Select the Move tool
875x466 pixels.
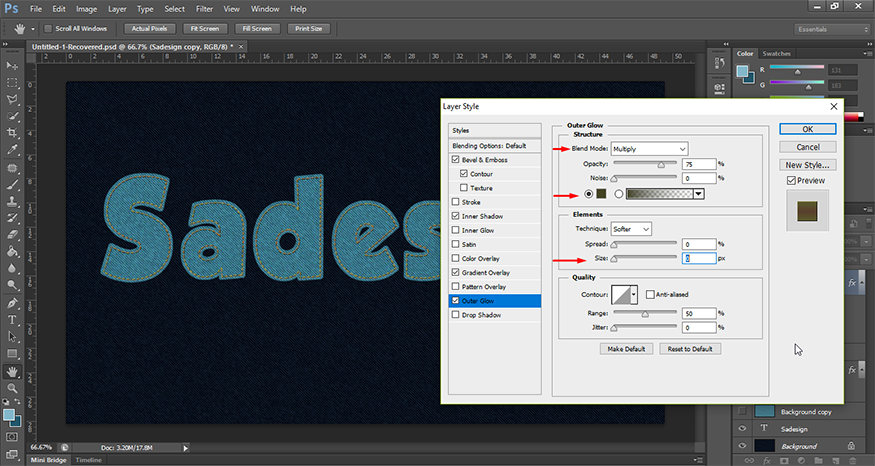(x=12, y=66)
